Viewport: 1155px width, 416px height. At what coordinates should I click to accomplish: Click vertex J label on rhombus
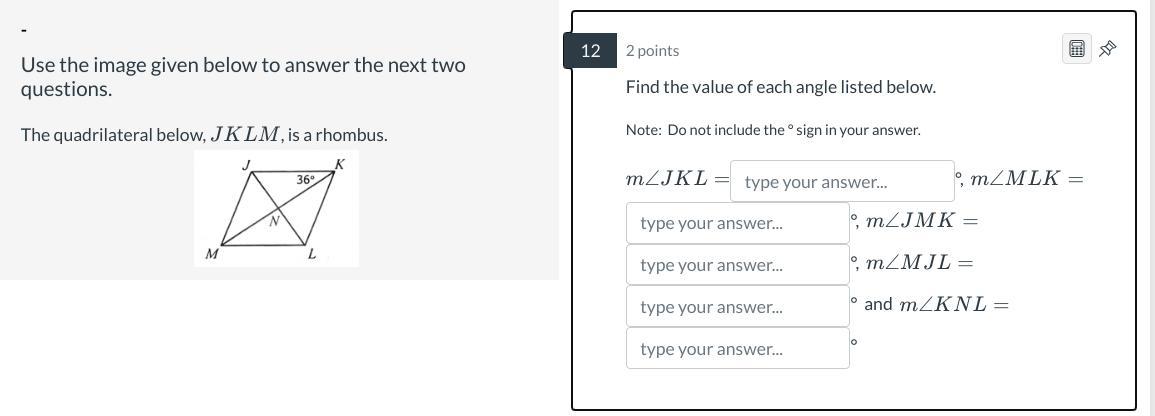[x=247, y=163]
